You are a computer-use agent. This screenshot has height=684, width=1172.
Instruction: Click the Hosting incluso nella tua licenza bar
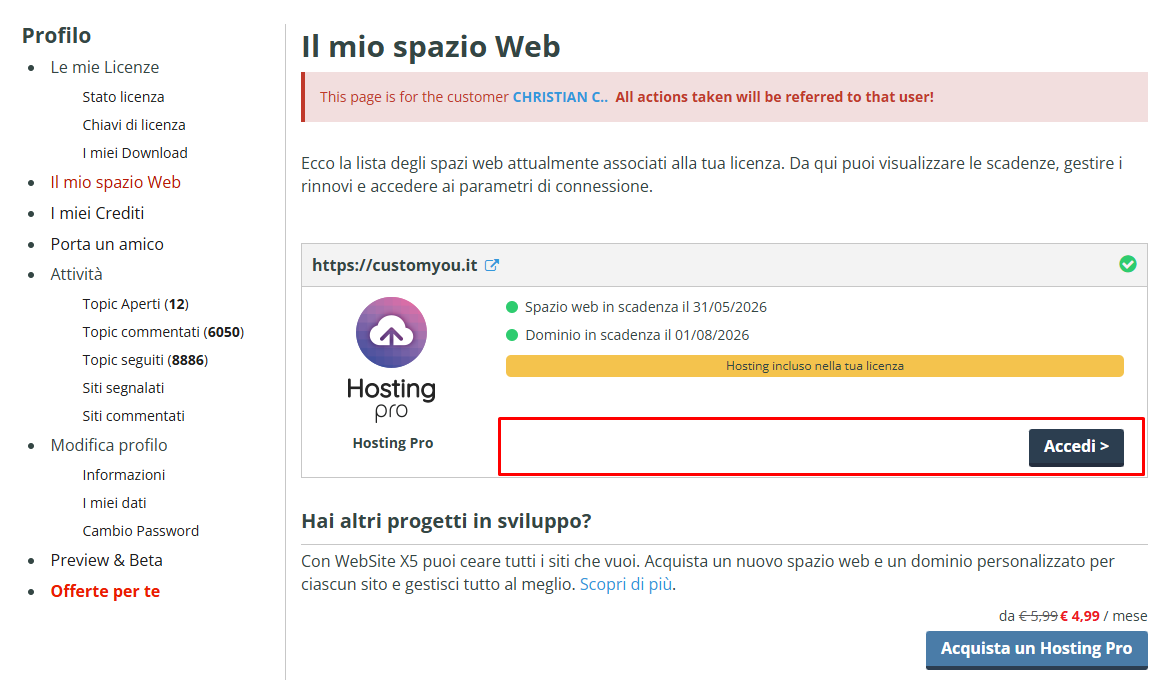pyautogui.click(x=814, y=366)
